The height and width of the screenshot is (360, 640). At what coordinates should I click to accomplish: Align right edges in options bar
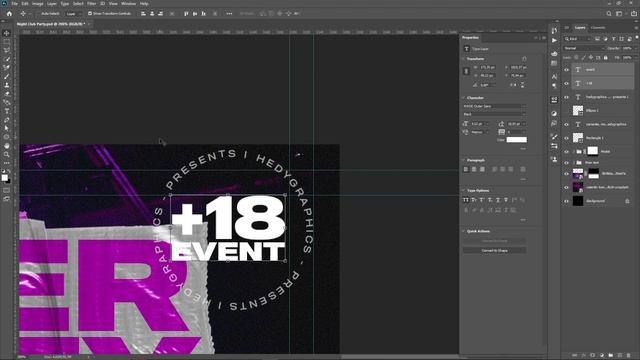click(x=160, y=13)
